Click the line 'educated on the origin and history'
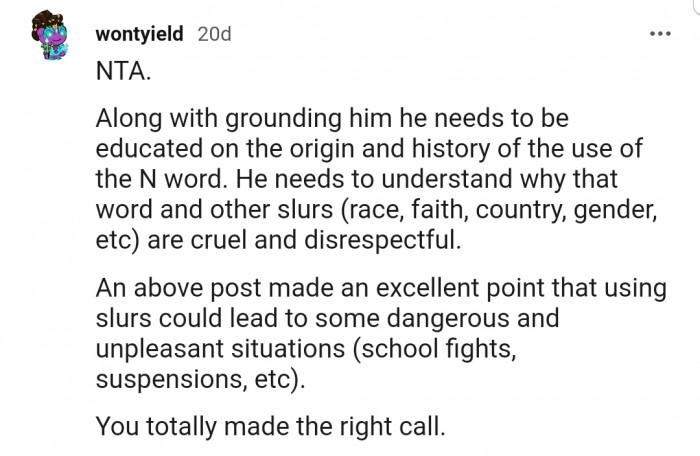This screenshot has height=456, width=700. (369, 149)
